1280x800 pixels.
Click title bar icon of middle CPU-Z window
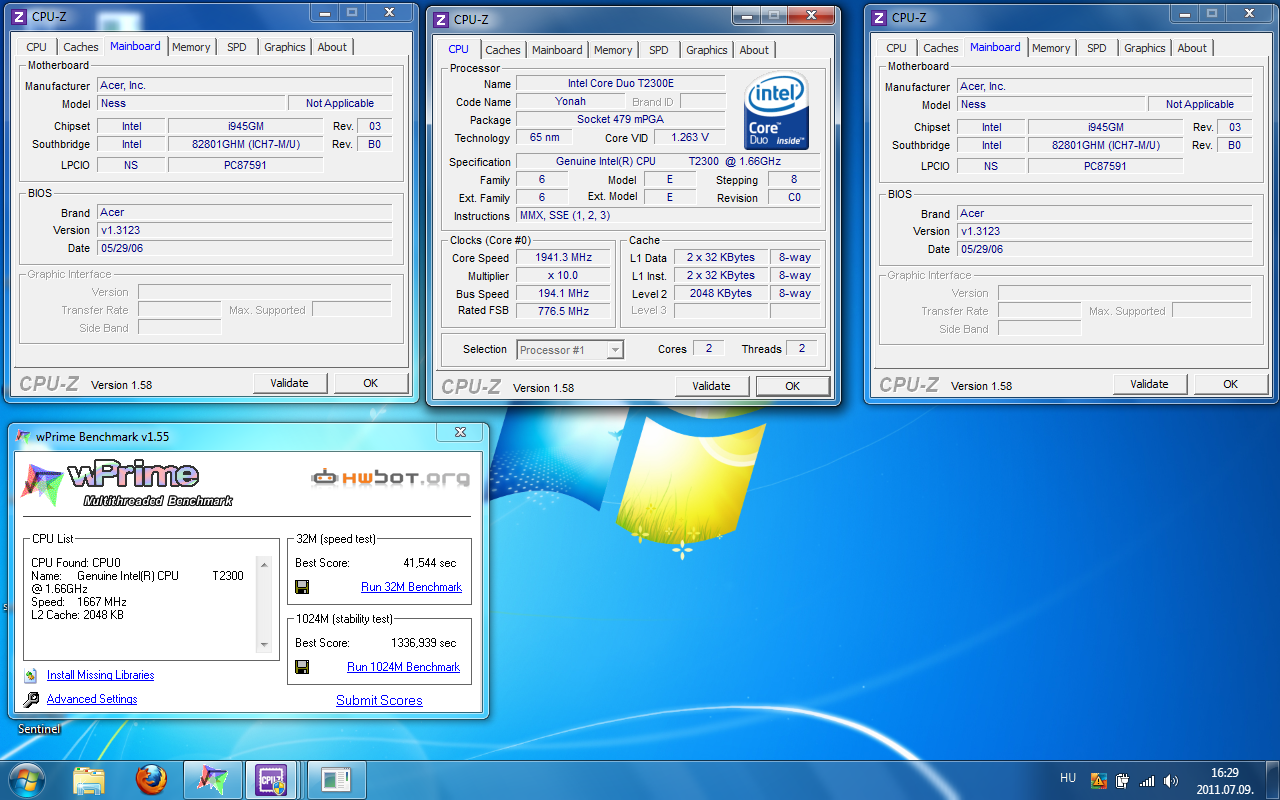[x=441, y=19]
